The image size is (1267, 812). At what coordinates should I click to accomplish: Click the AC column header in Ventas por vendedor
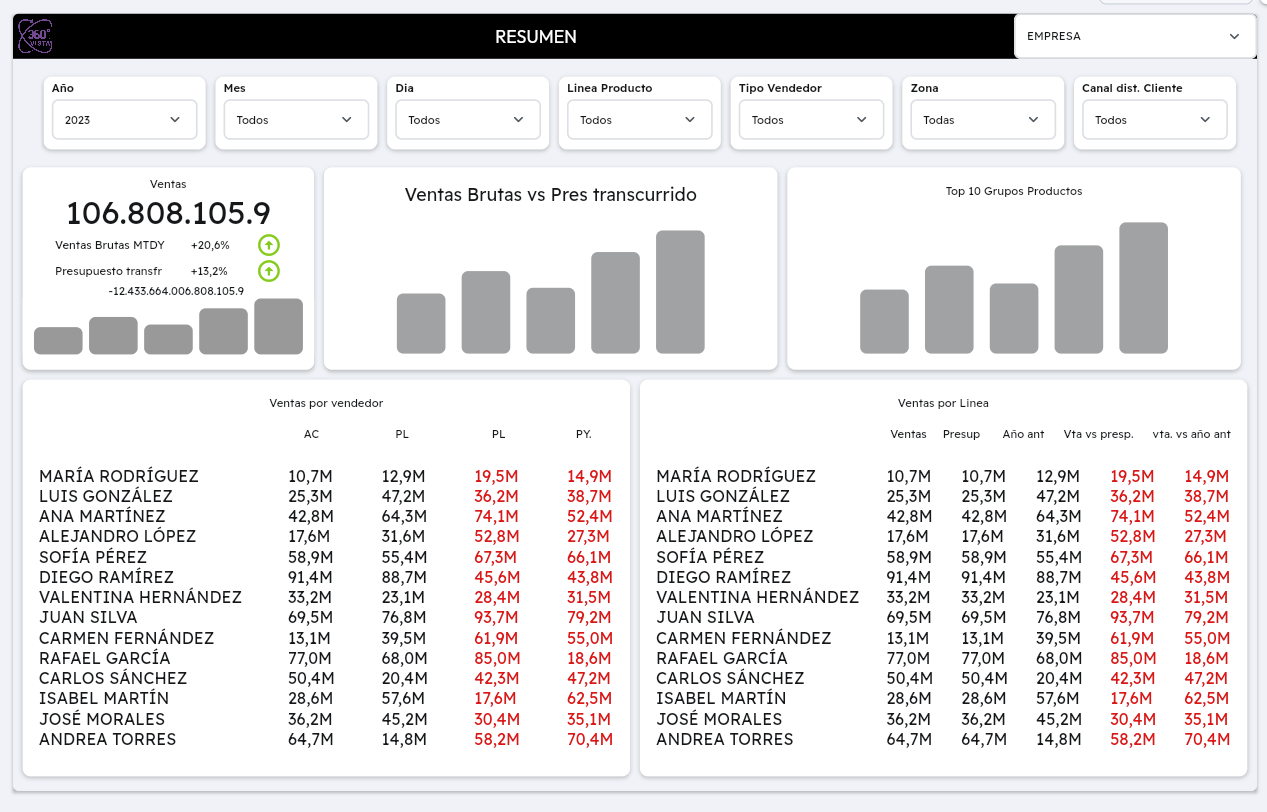pos(311,434)
